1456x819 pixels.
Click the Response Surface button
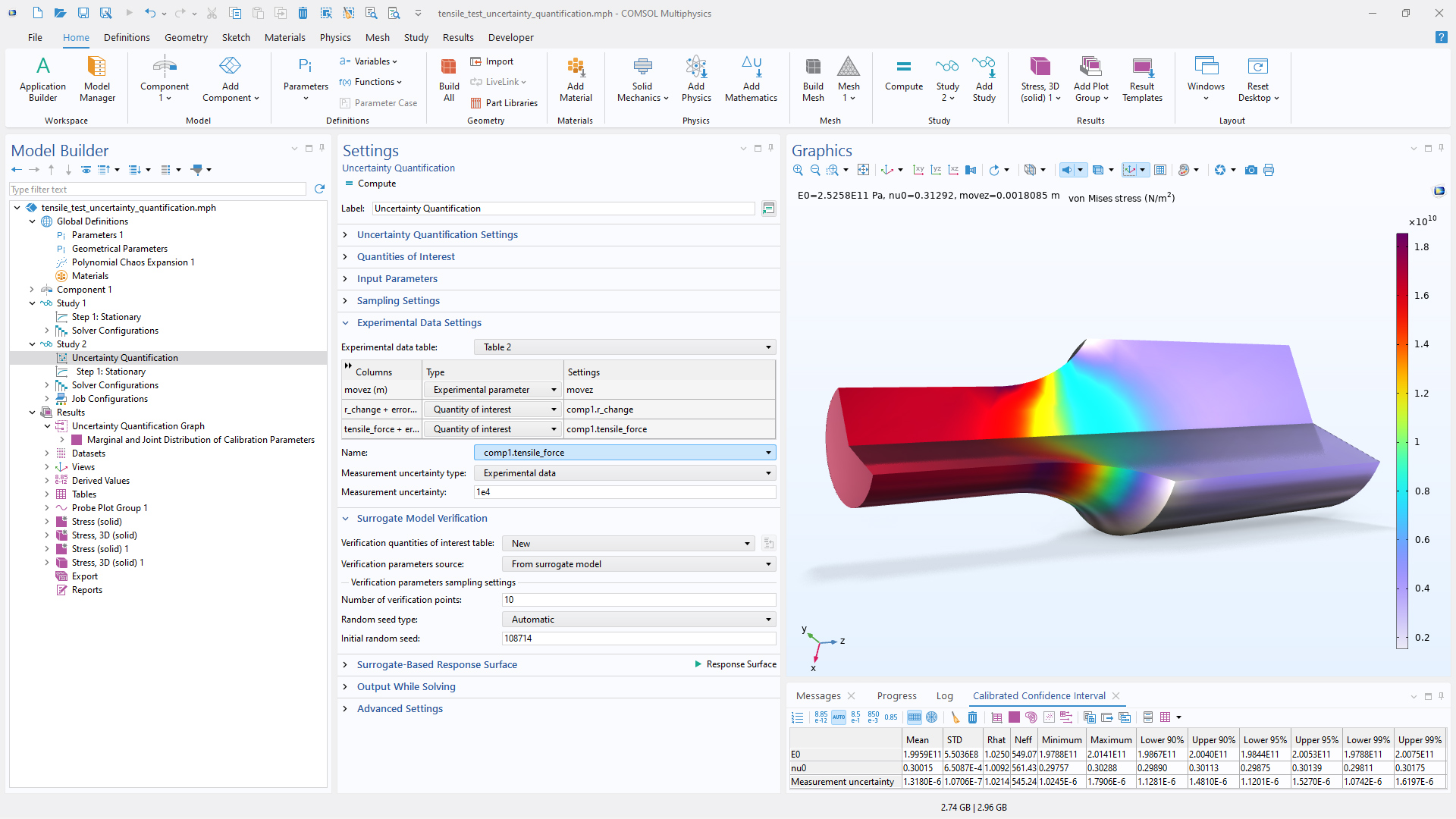click(x=735, y=664)
